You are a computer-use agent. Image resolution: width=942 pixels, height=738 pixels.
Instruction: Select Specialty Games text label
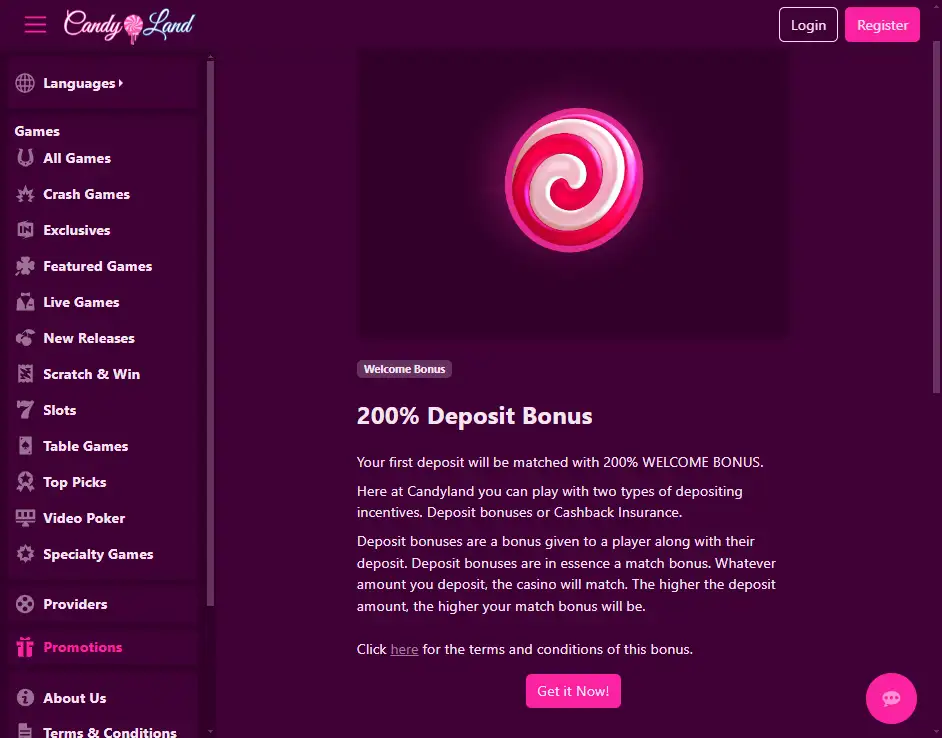(x=98, y=555)
